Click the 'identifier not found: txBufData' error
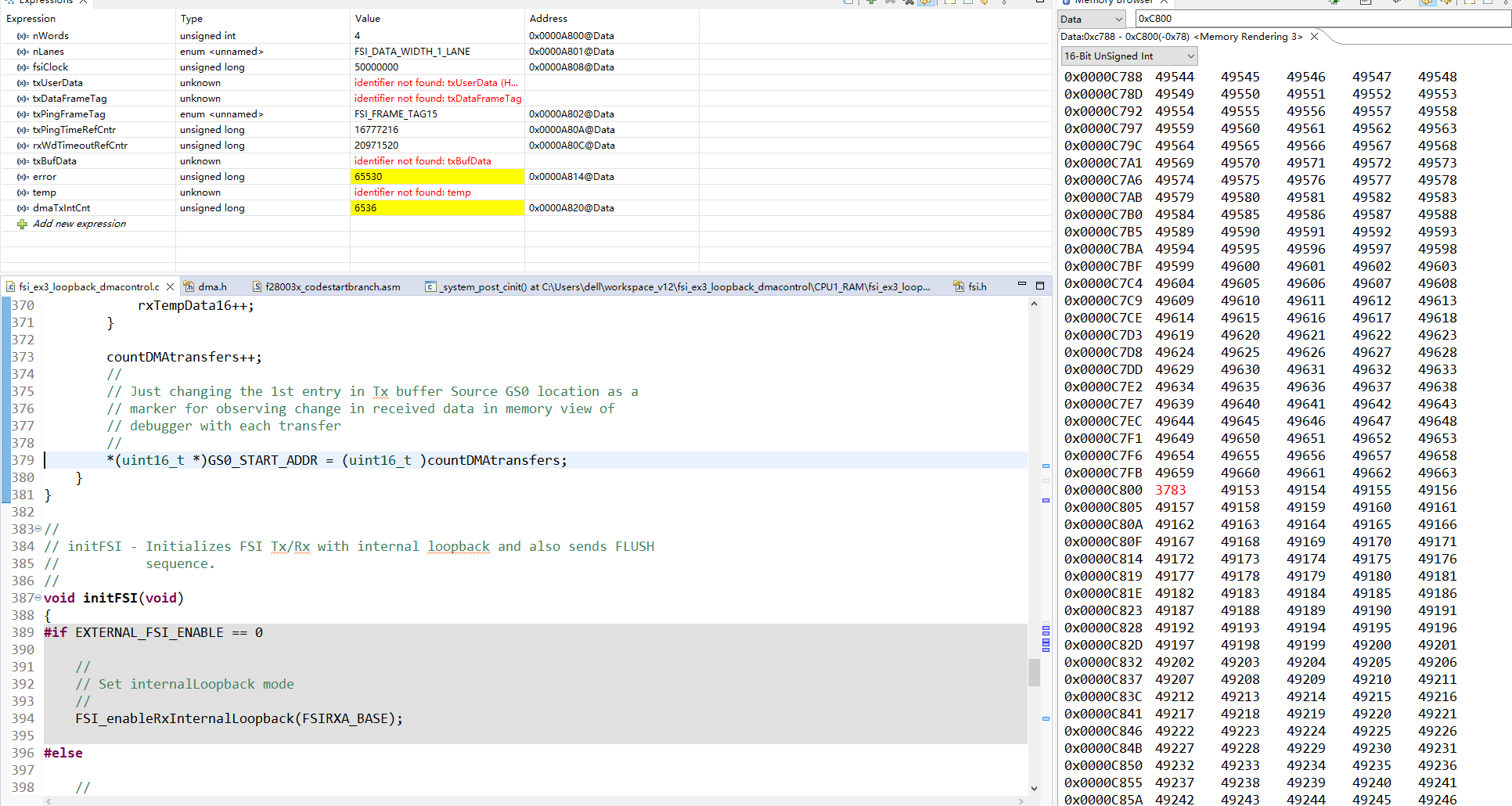This screenshot has width=1512, height=806. (423, 161)
